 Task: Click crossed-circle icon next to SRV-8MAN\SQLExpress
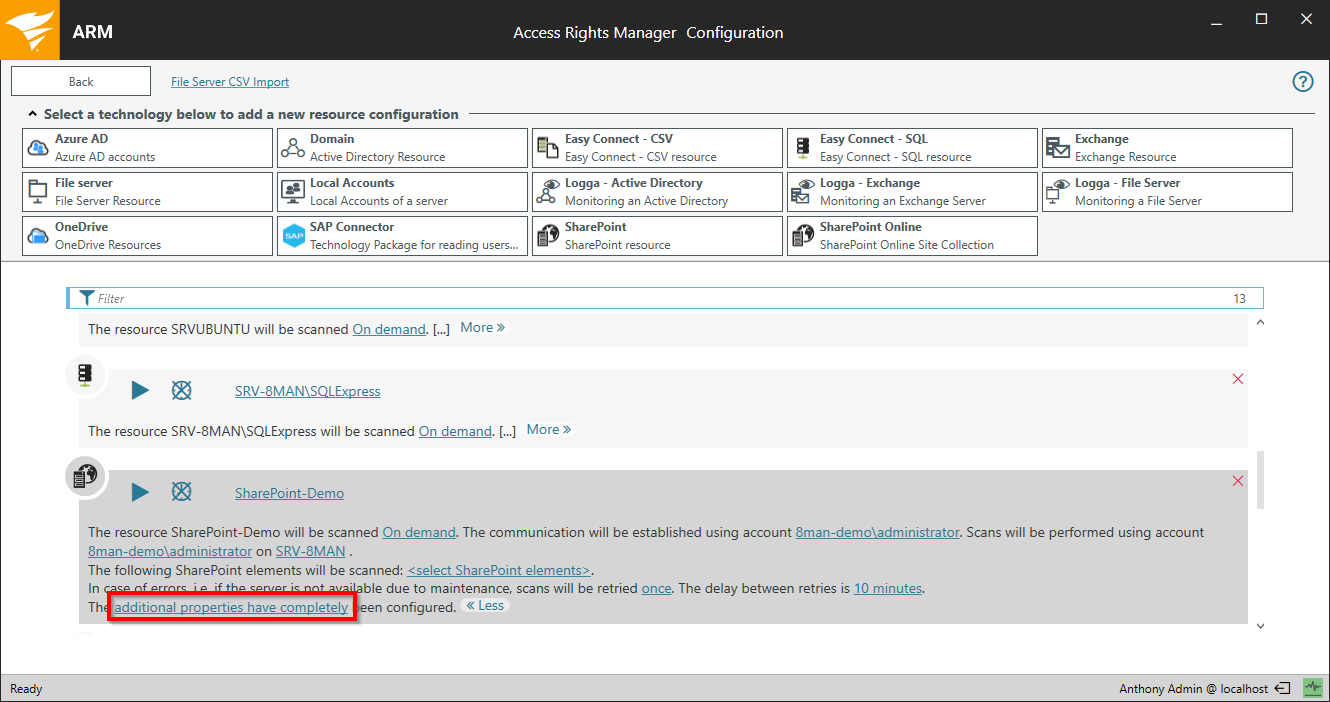(x=181, y=390)
